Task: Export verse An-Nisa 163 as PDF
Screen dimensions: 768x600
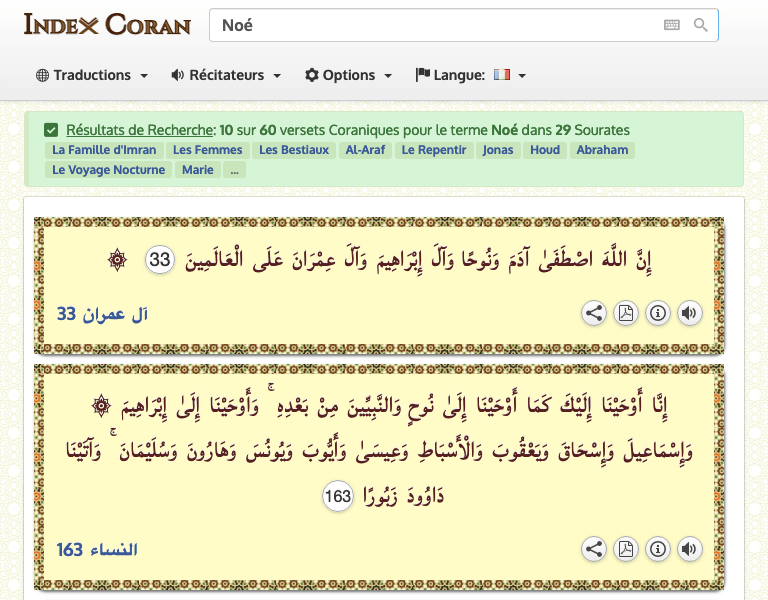Action: 626,549
